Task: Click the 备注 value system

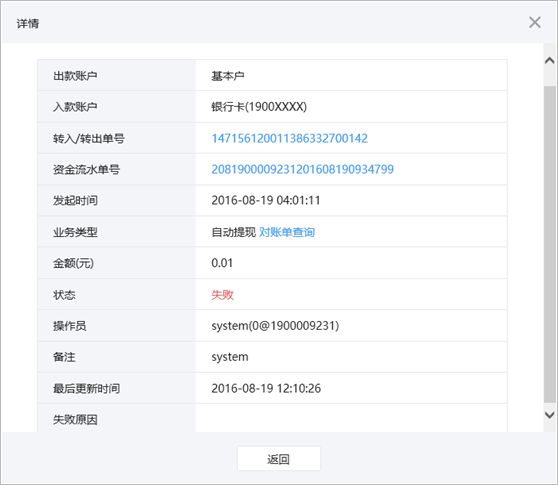Action: click(230, 357)
